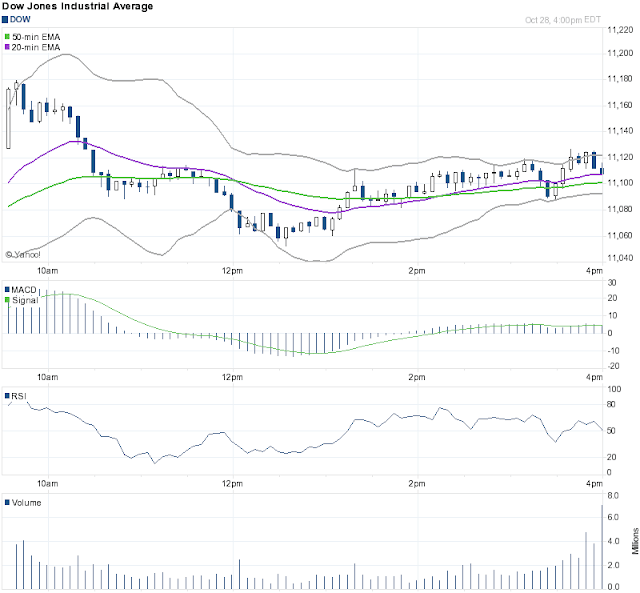Screen dimensions: 640x593
Task: Click the MACD legend label
Action: 24,290
